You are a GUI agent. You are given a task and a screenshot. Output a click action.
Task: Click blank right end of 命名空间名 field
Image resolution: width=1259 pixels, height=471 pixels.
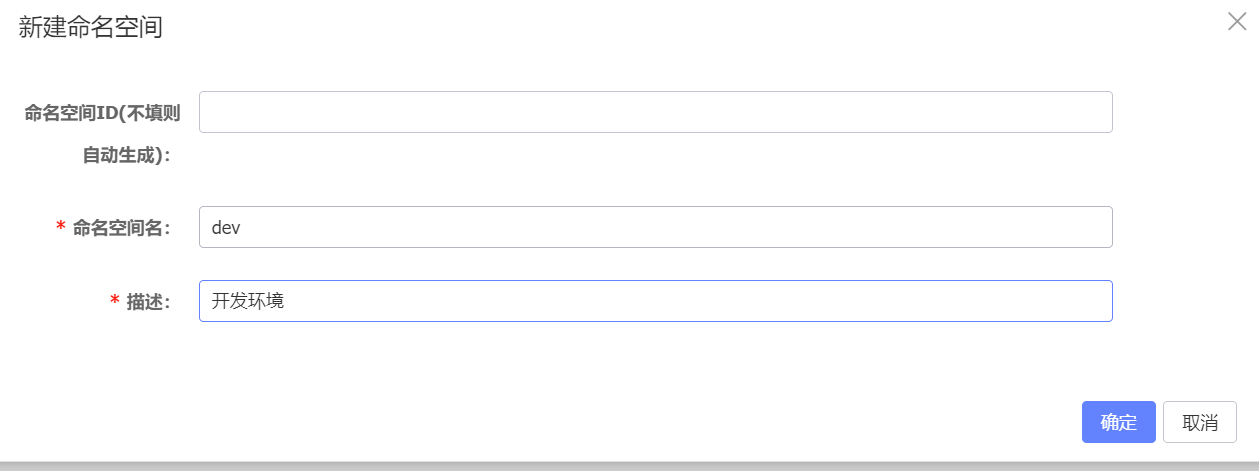[1050, 227]
